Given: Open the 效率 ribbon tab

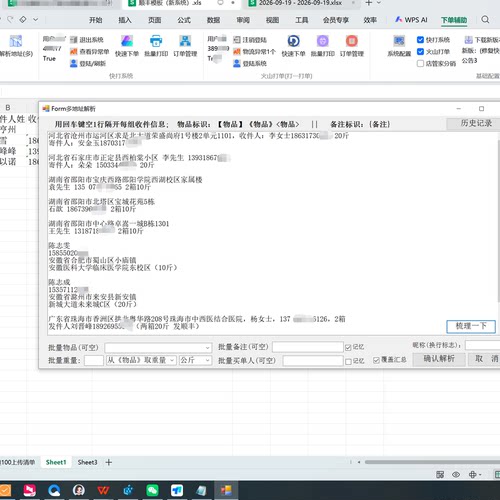Looking at the screenshot, I should (370, 20).
